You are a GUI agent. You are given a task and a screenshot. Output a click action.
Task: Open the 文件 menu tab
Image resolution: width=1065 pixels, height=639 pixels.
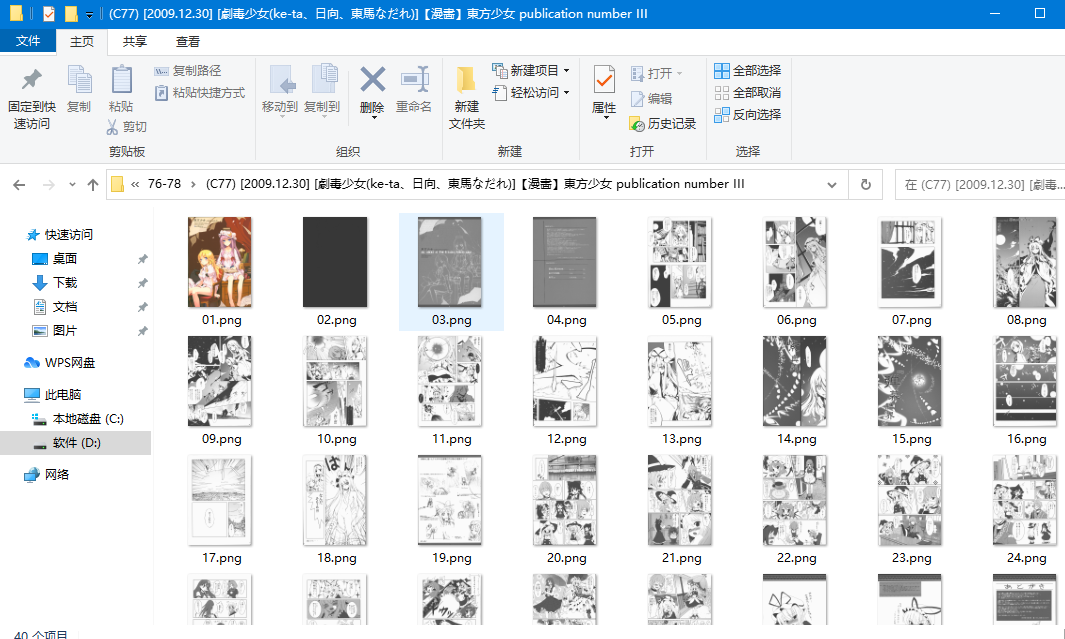tap(28, 41)
